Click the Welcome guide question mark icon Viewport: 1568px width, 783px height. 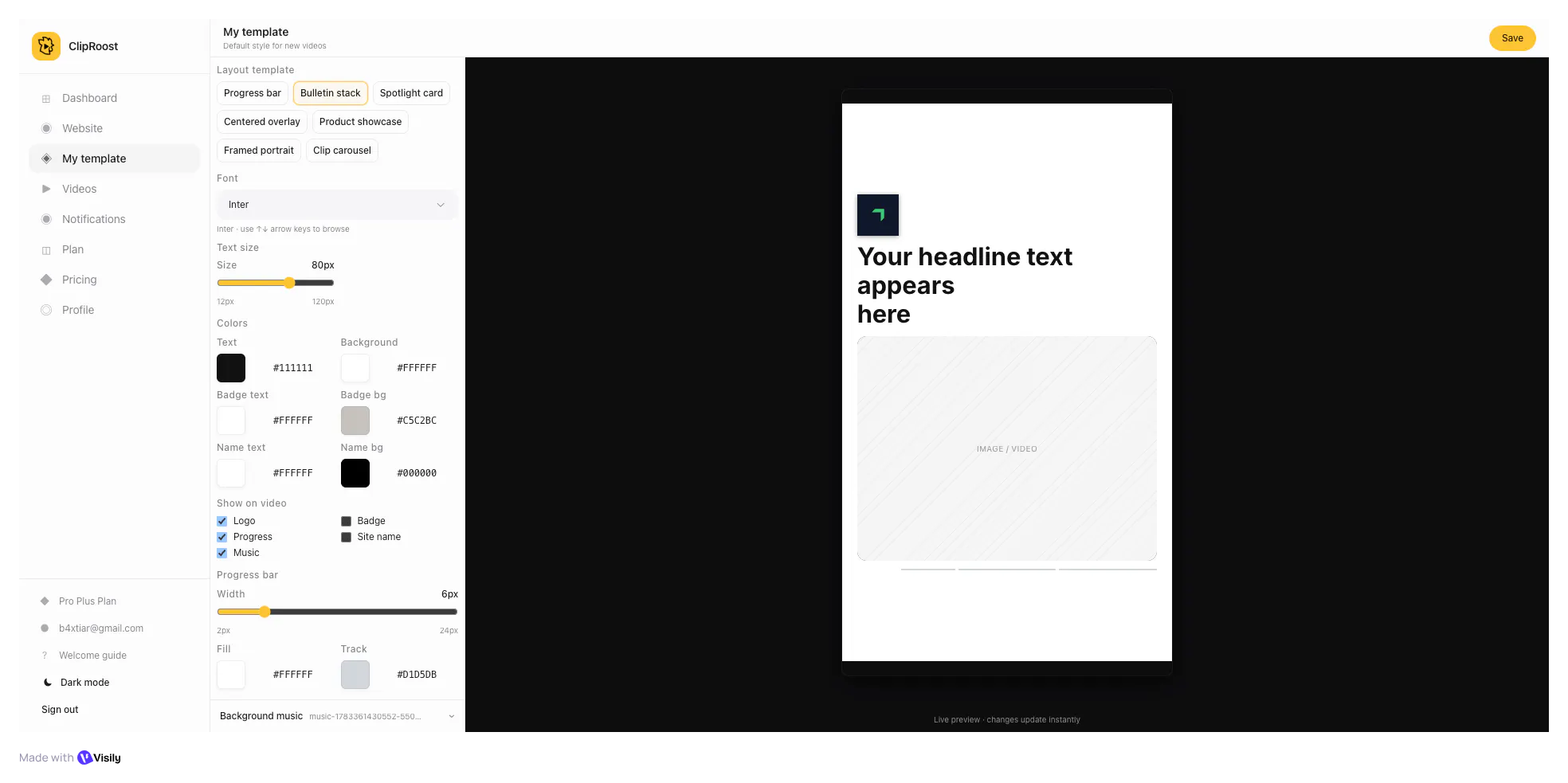(45, 656)
